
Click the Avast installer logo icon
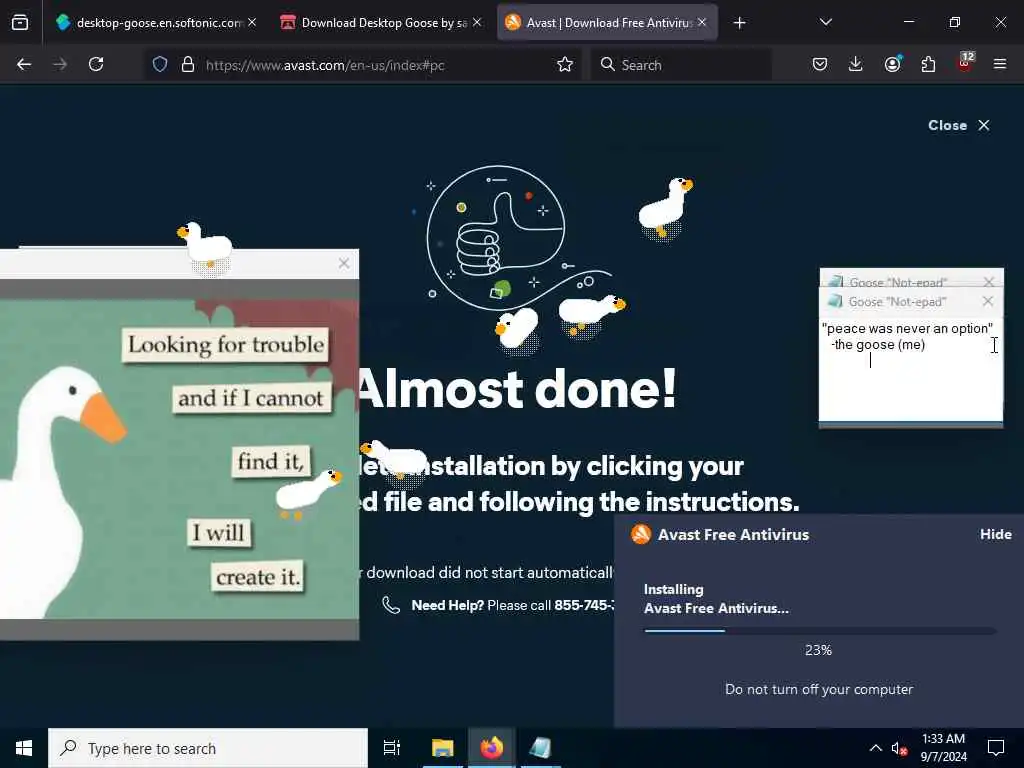pyautogui.click(x=641, y=534)
